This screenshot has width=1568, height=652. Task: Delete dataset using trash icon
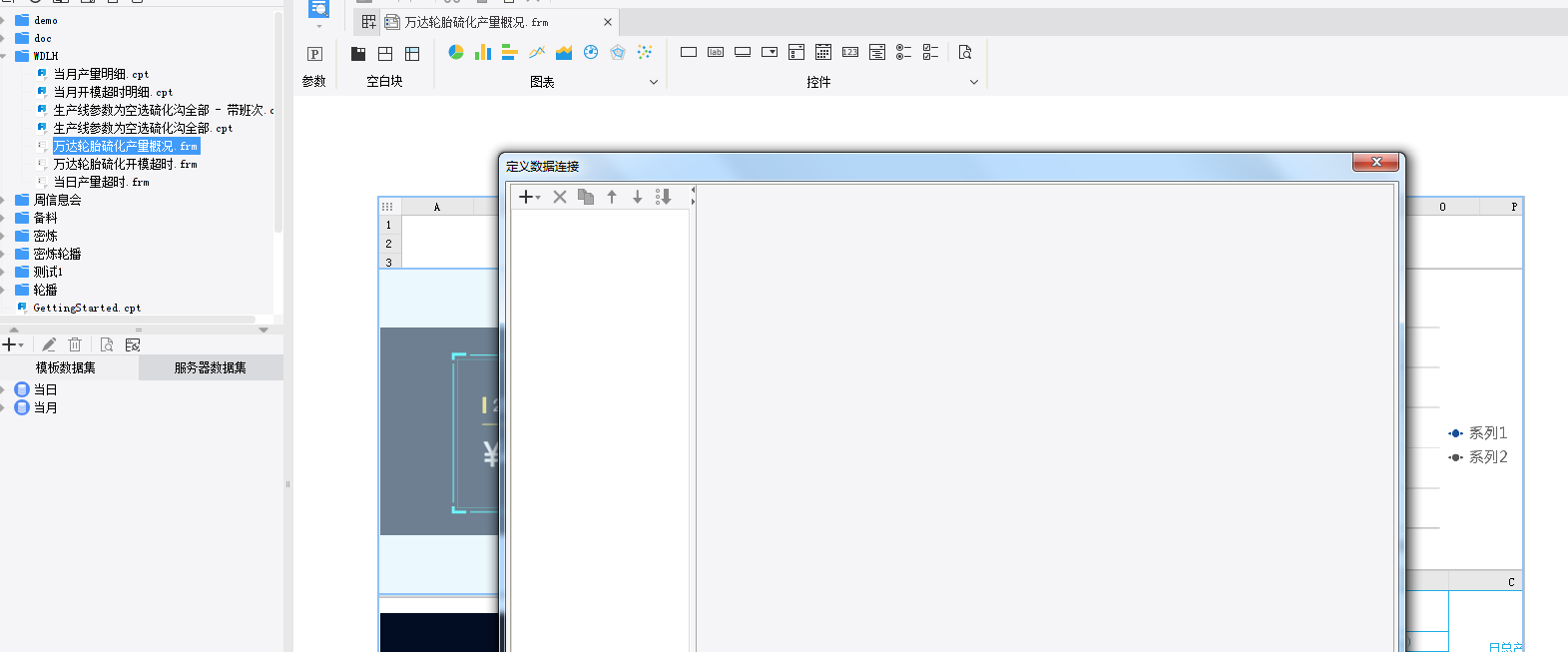[75, 344]
